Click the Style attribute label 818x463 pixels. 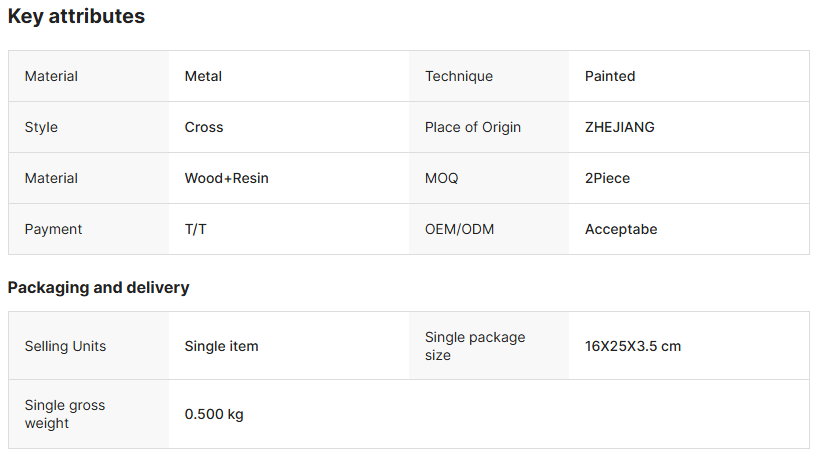pyautogui.click(x=41, y=127)
